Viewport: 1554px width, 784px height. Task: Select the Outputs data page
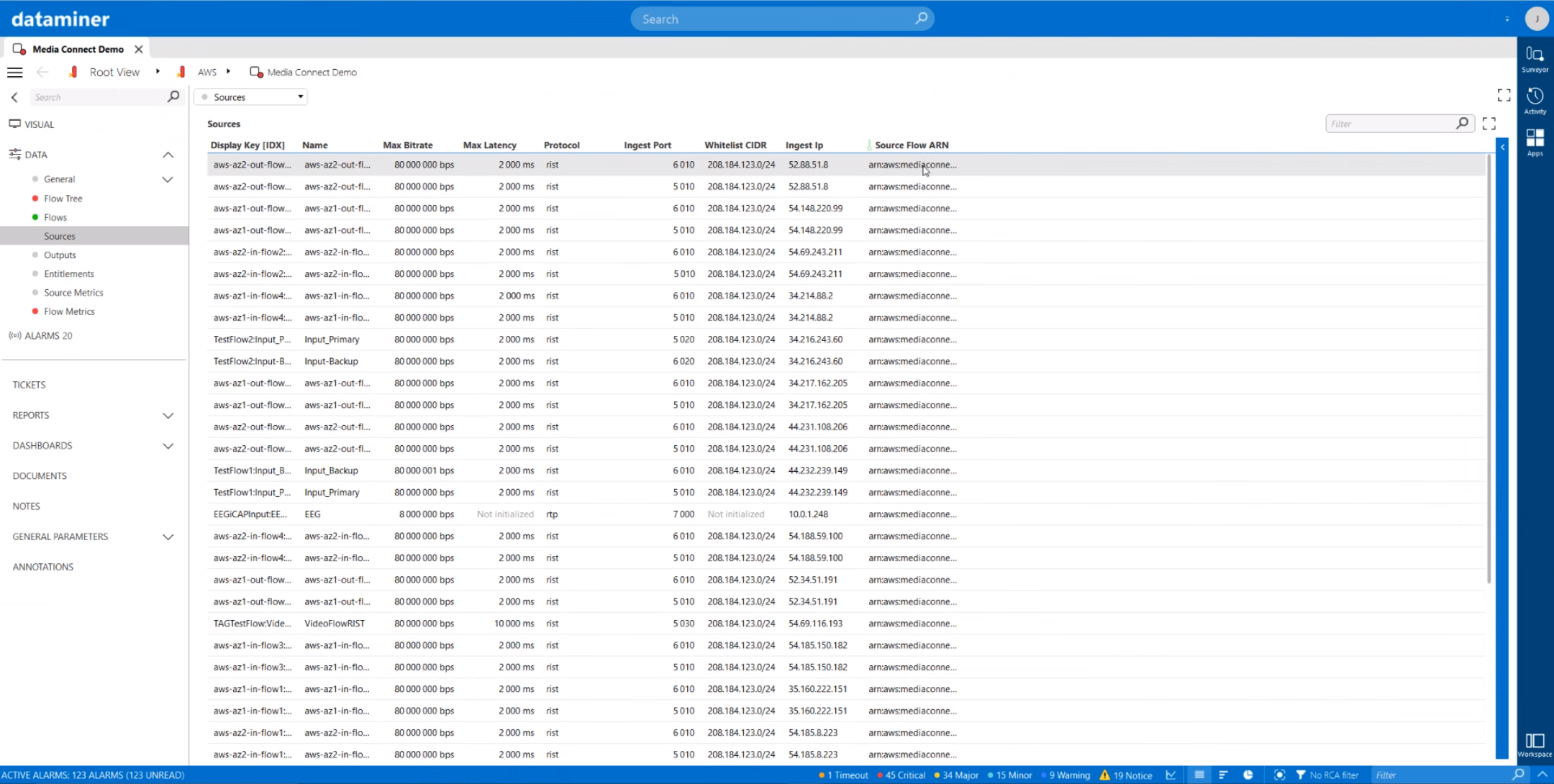pyautogui.click(x=60, y=255)
